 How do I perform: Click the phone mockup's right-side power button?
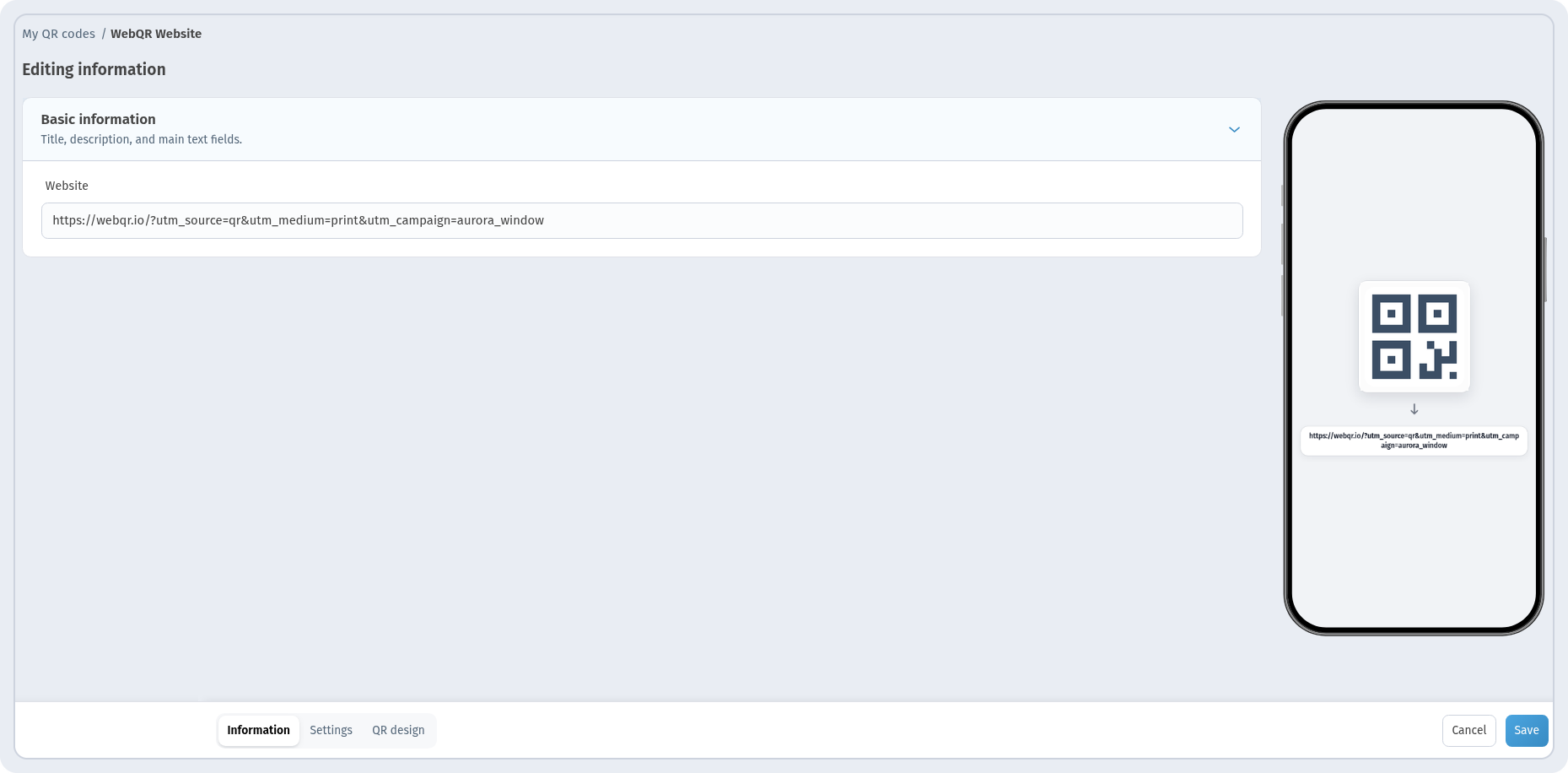coord(1545,269)
